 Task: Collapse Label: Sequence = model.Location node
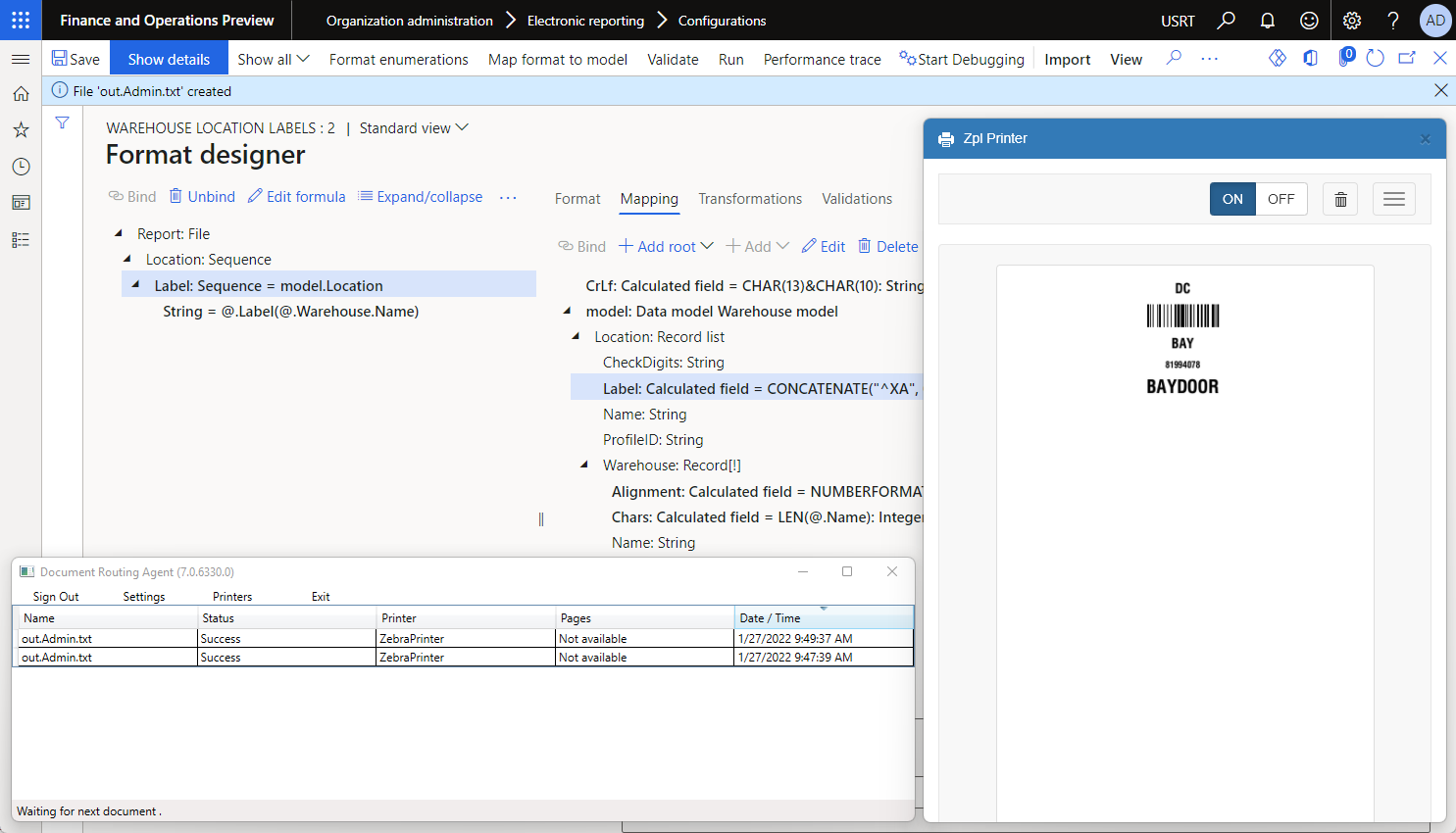click(x=135, y=285)
